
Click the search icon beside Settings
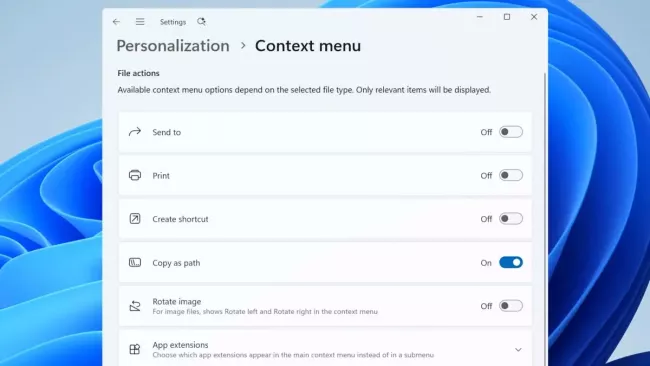[x=201, y=22]
